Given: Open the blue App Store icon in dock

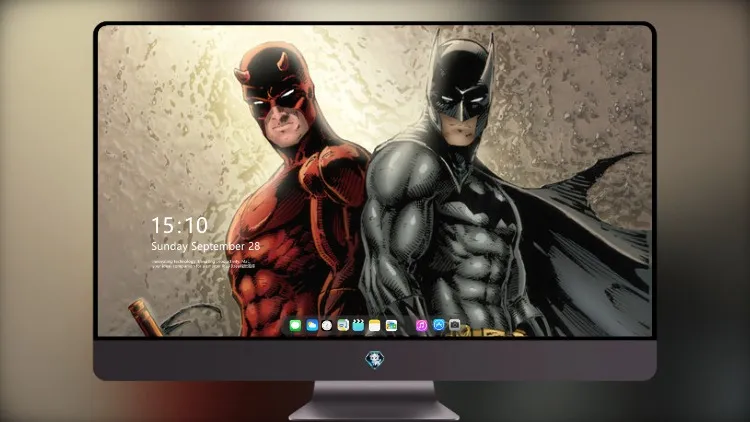Looking at the screenshot, I should 439,325.
